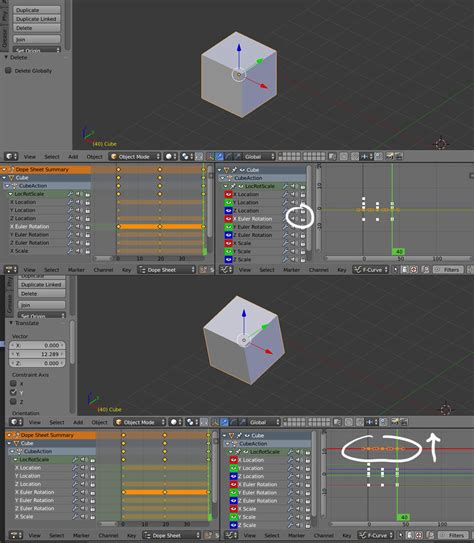Open Marker menu in upper Dope Sheet header
This screenshot has width=474, height=543.
(76, 269)
